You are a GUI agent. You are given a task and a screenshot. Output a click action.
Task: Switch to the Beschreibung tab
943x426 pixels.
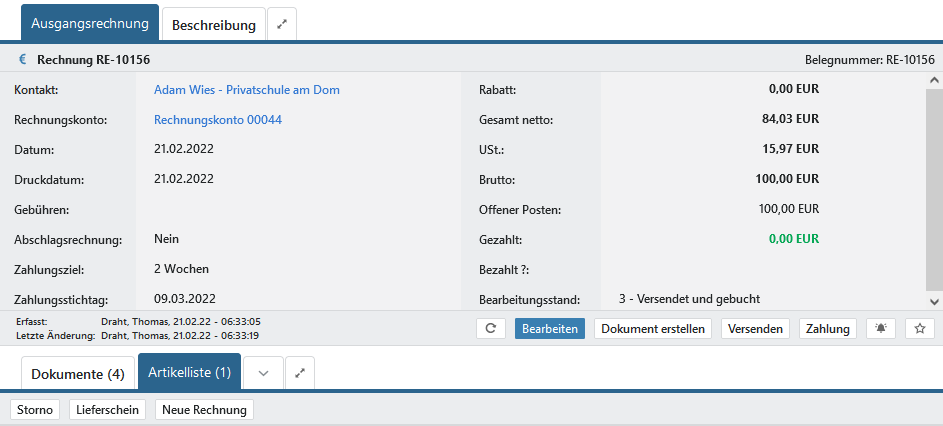[x=214, y=24]
